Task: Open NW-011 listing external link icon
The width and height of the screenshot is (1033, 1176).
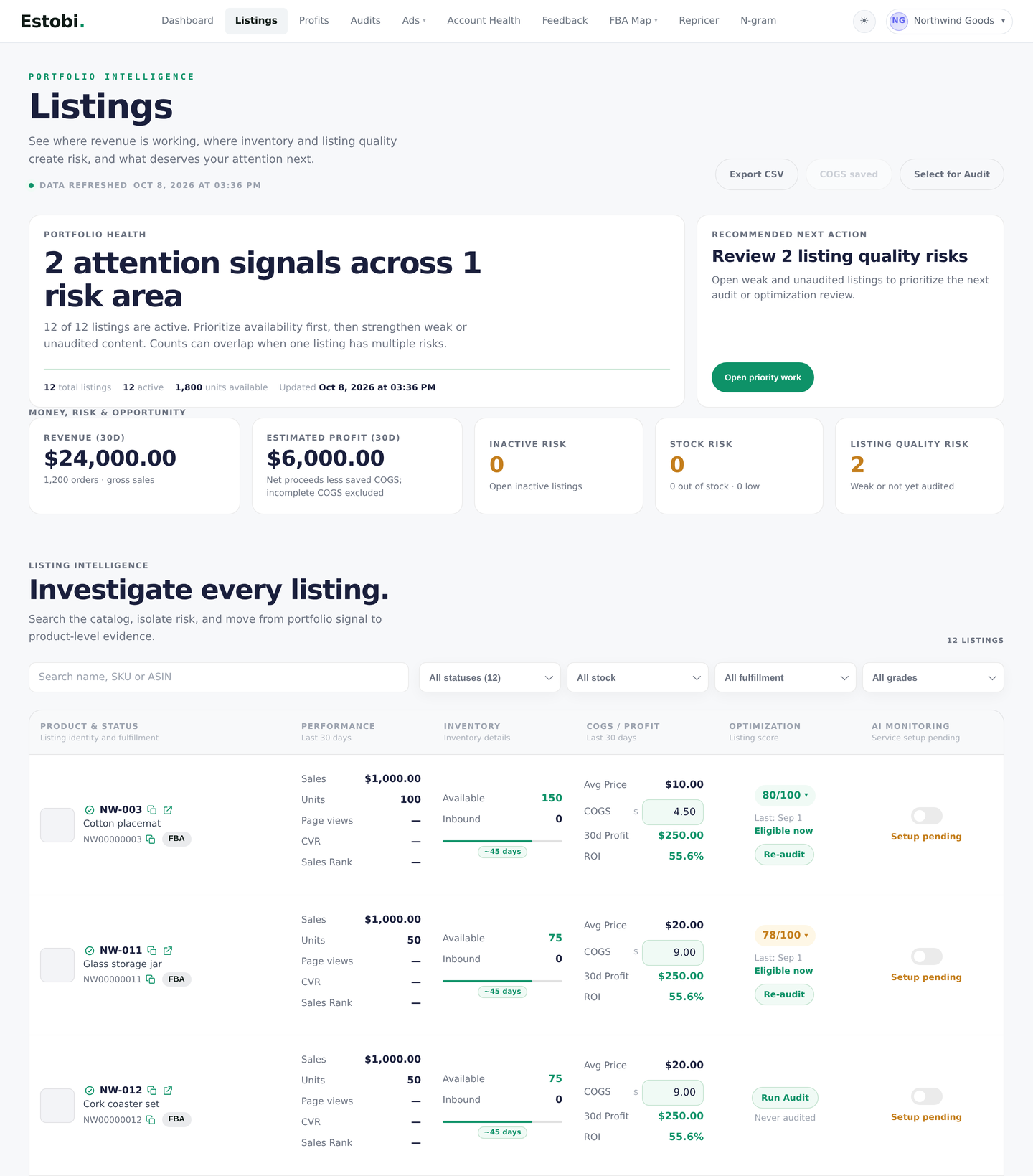Action: pyautogui.click(x=168, y=951)
